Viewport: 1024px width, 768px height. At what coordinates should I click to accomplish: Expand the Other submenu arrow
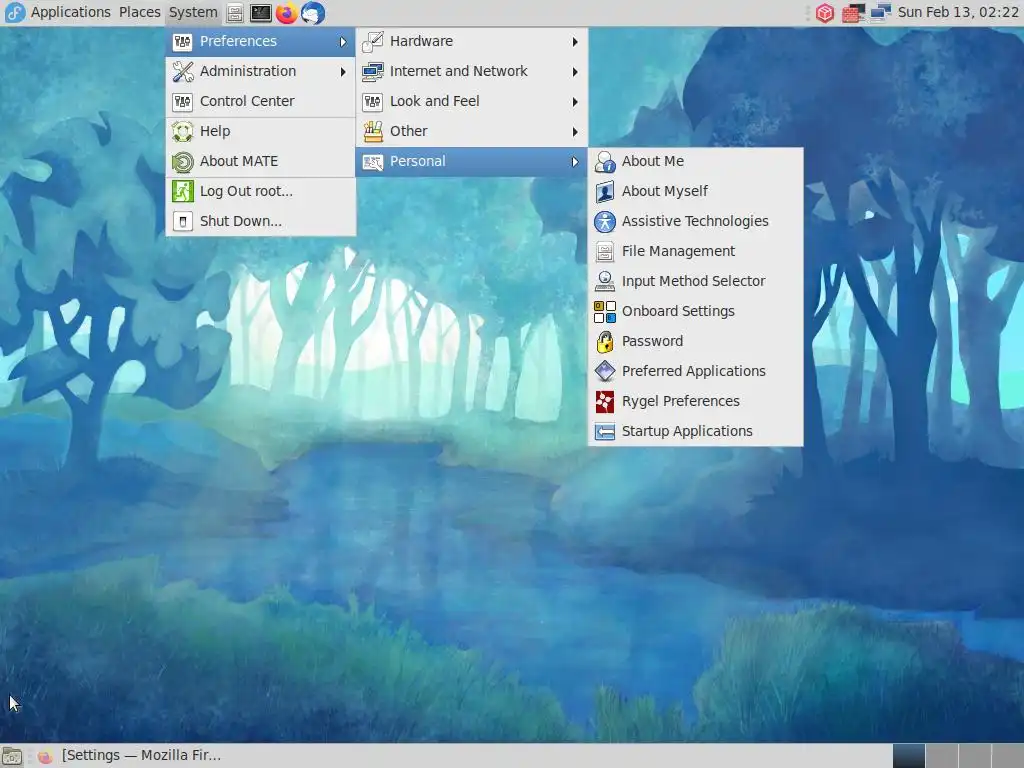pyautogui.click(x=575, y=132)
